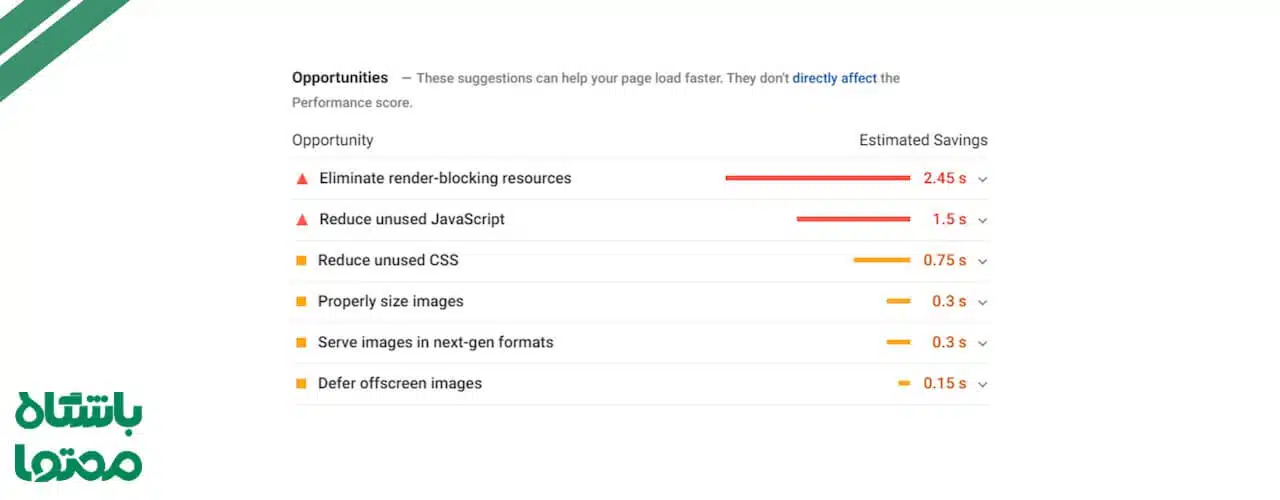Expand the Reduce unused CSS chevron
The image size is (1280, 500).
[x=982, y=262]
